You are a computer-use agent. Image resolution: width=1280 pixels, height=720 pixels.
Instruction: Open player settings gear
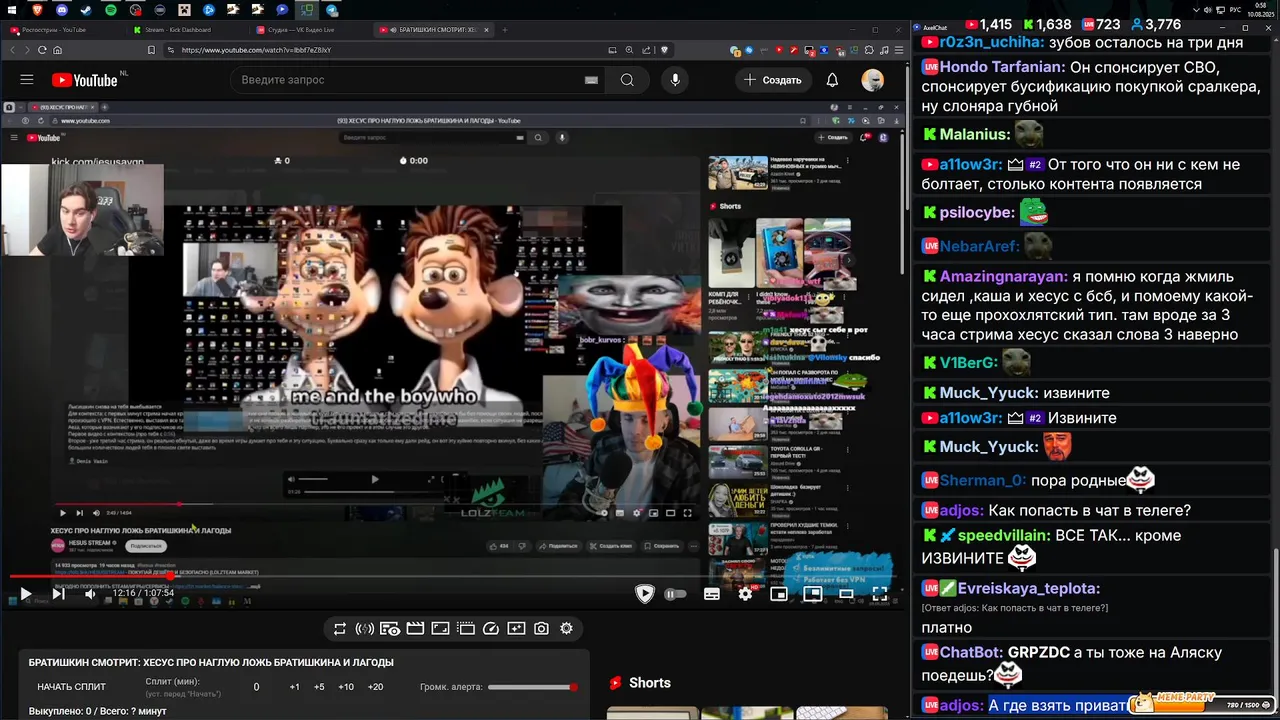point(745,594)
